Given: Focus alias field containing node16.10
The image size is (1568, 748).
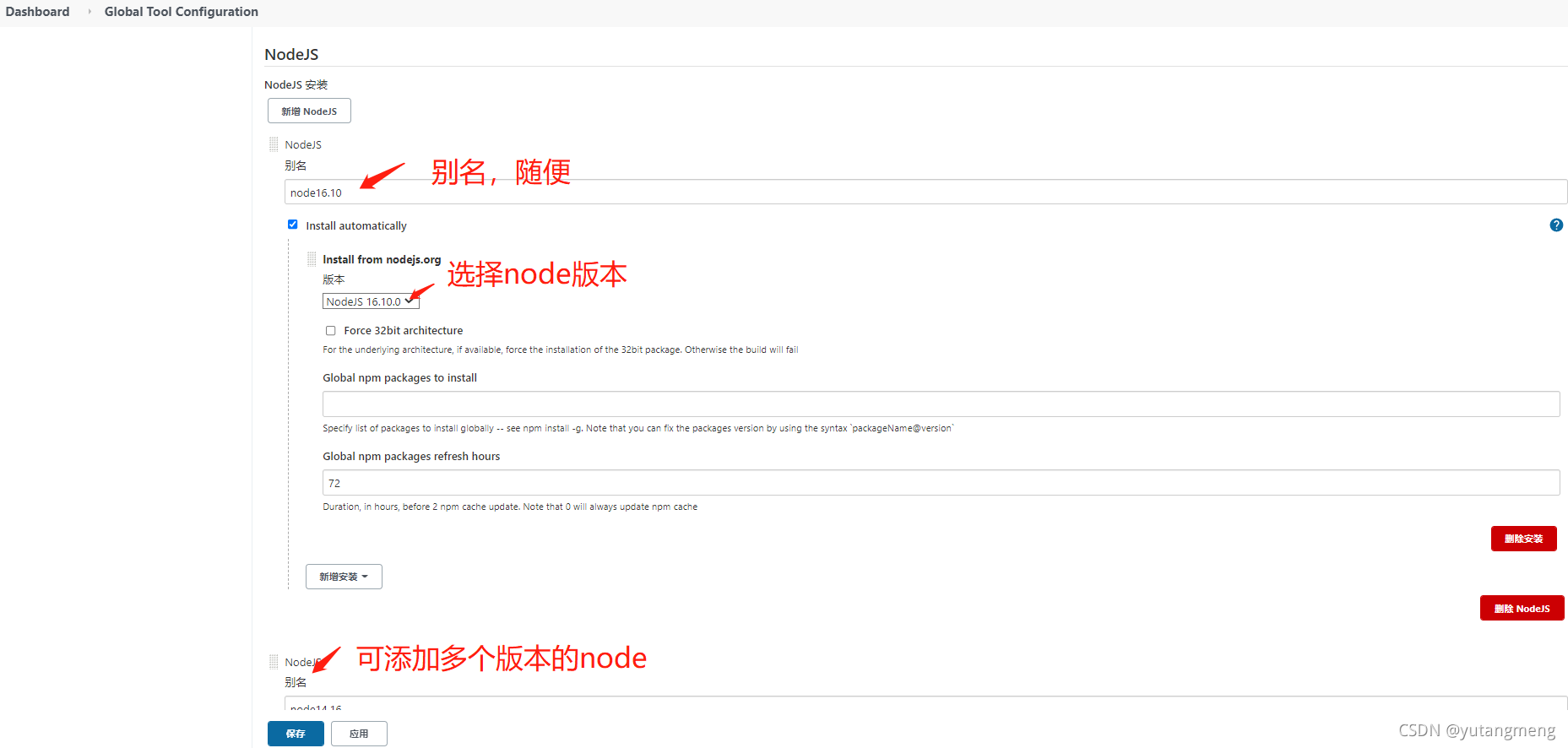Looking at the screenshot, I should click(x=925, y=192).
